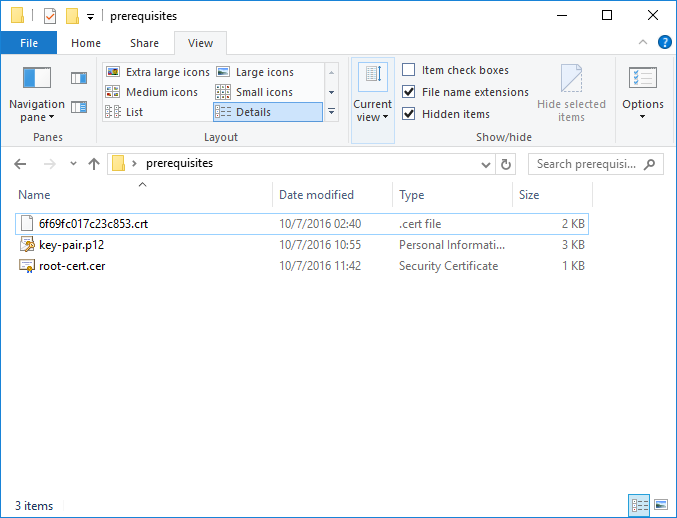This screenshot has height=518, width=677.
Task: Click the Options icon in ribbon
Action: 642,79
